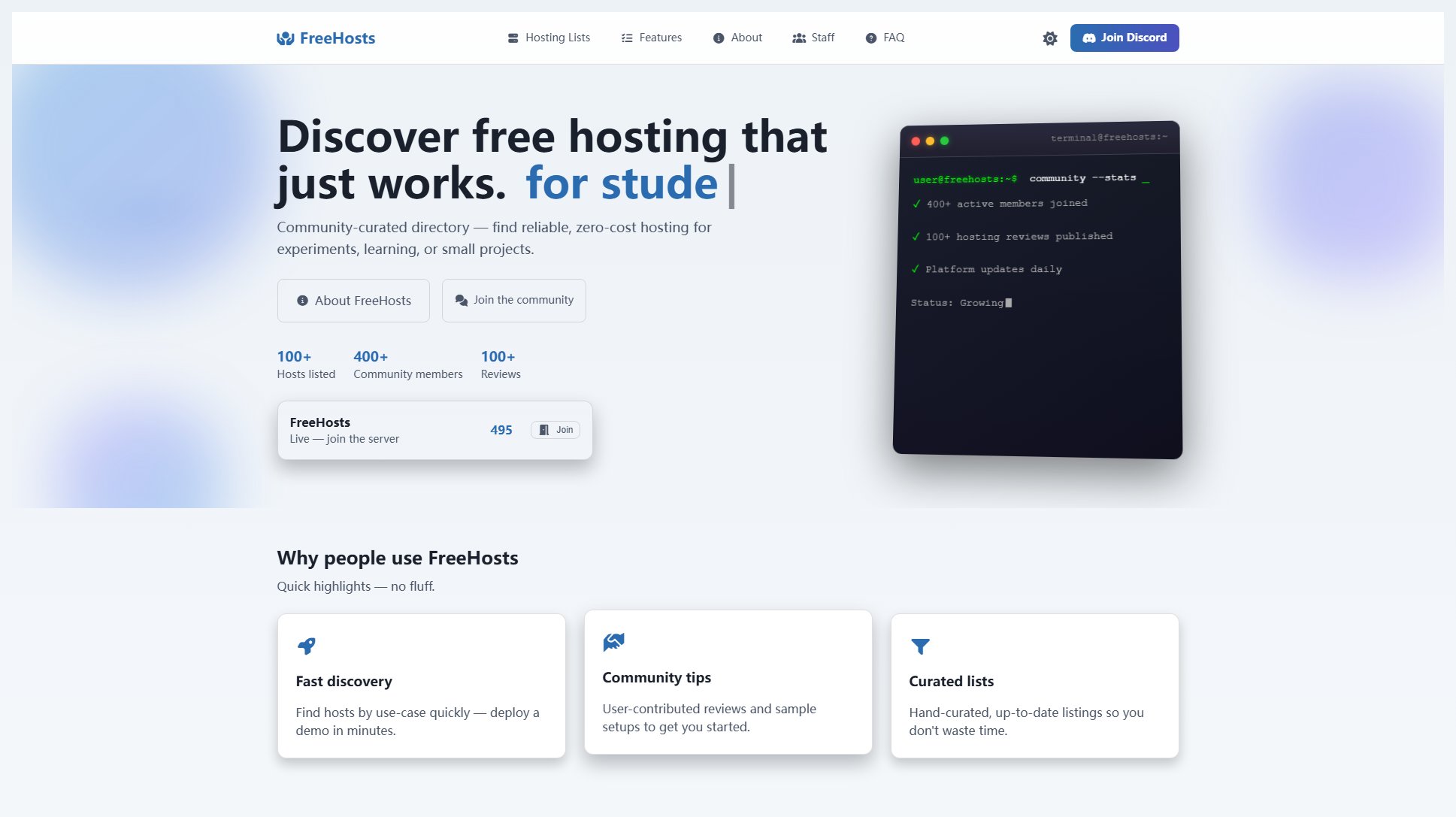
Task: Click the filter icon on Curated lists card
Action: (921, 646)
